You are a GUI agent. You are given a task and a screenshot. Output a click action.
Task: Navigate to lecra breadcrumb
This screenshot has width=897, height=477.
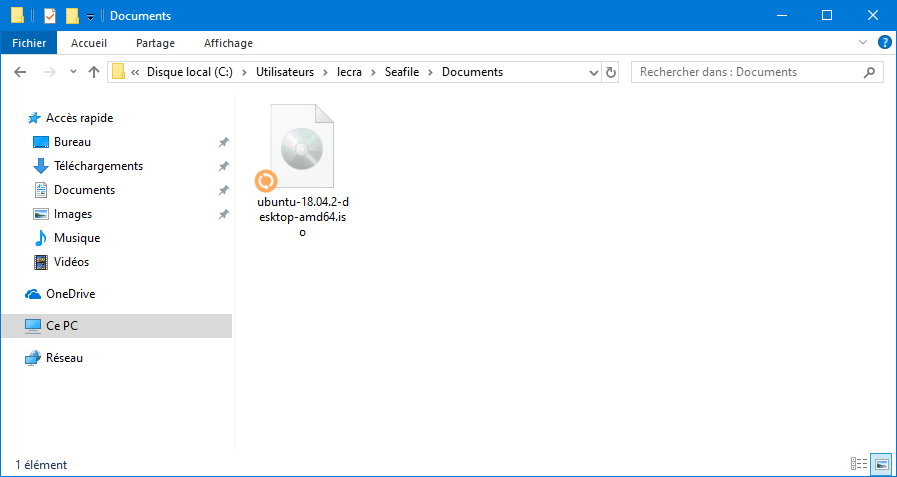[349, 72]
